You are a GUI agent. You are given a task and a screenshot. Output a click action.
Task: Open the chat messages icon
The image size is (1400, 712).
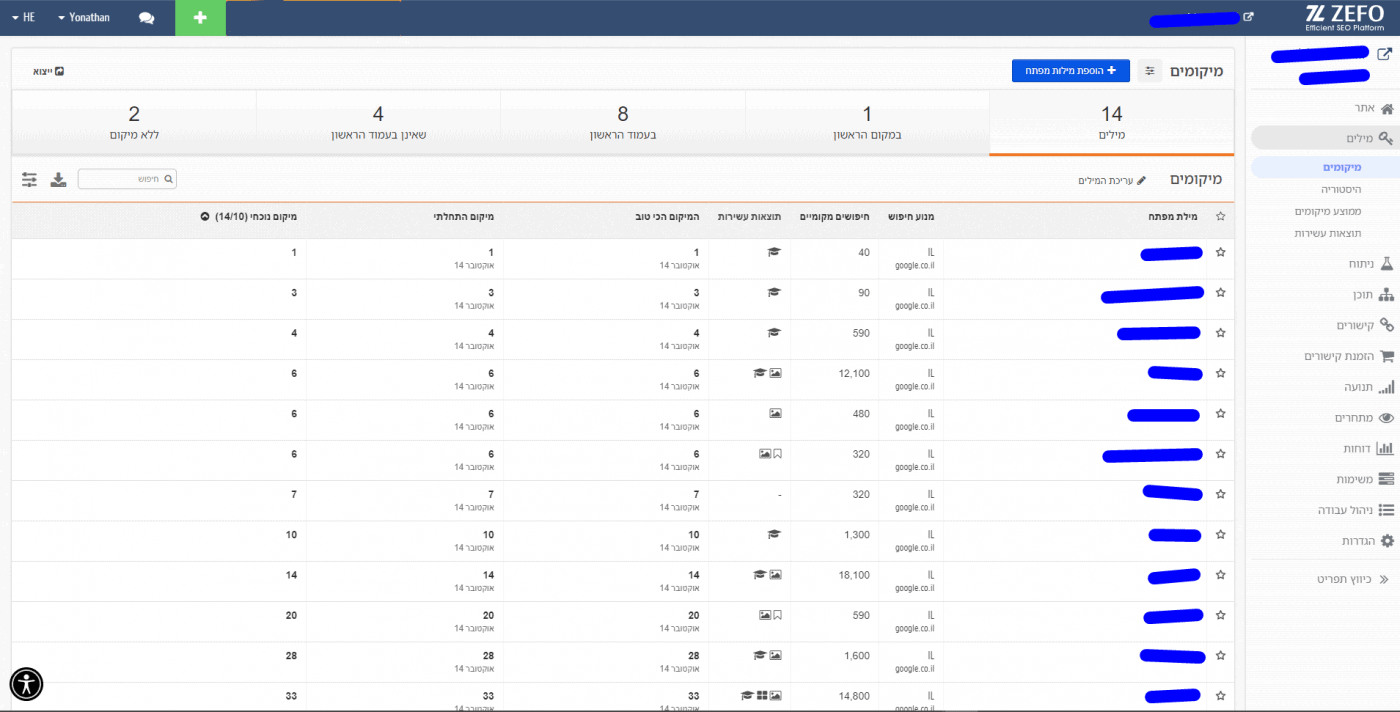pyautogui.click(x=146, y=18)
